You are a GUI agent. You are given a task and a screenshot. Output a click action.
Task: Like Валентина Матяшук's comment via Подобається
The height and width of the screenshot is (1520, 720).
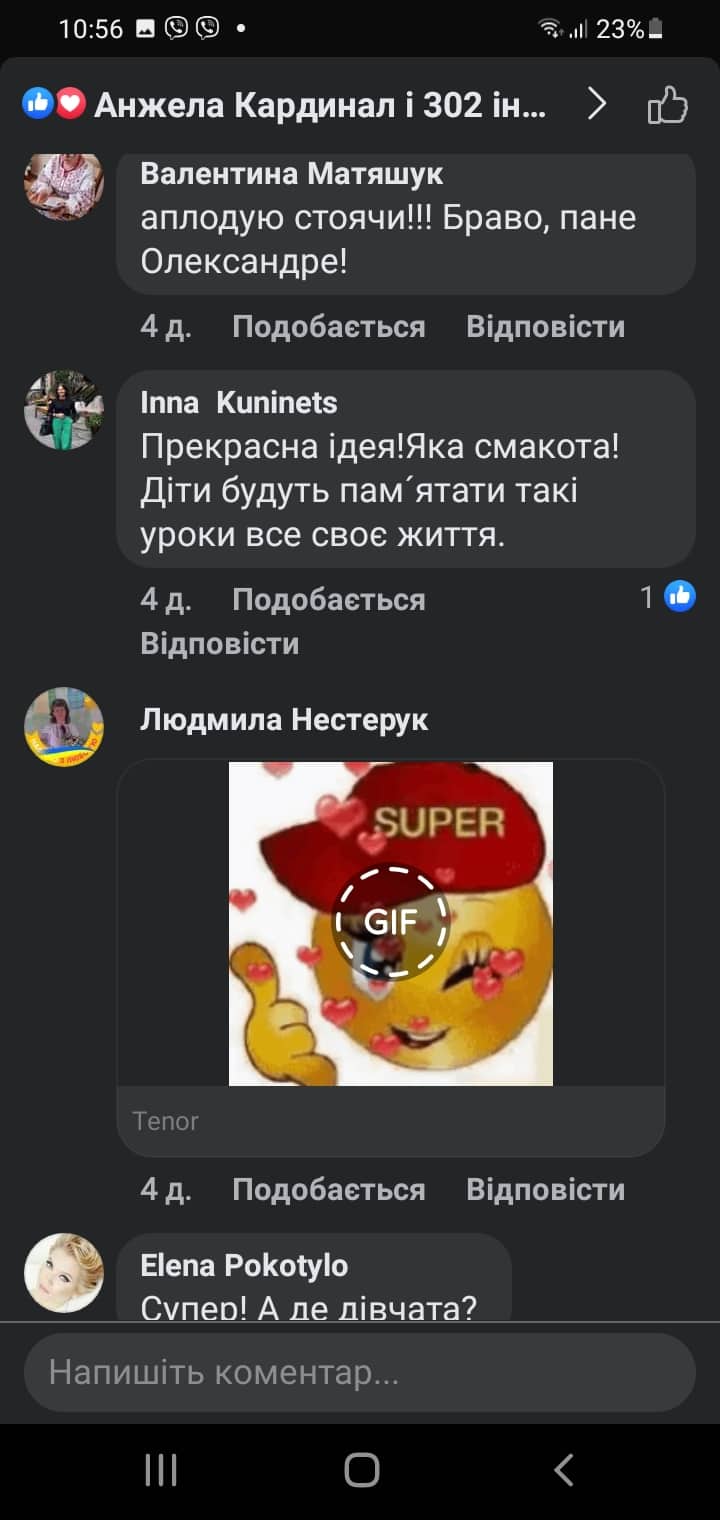[328, 326]
